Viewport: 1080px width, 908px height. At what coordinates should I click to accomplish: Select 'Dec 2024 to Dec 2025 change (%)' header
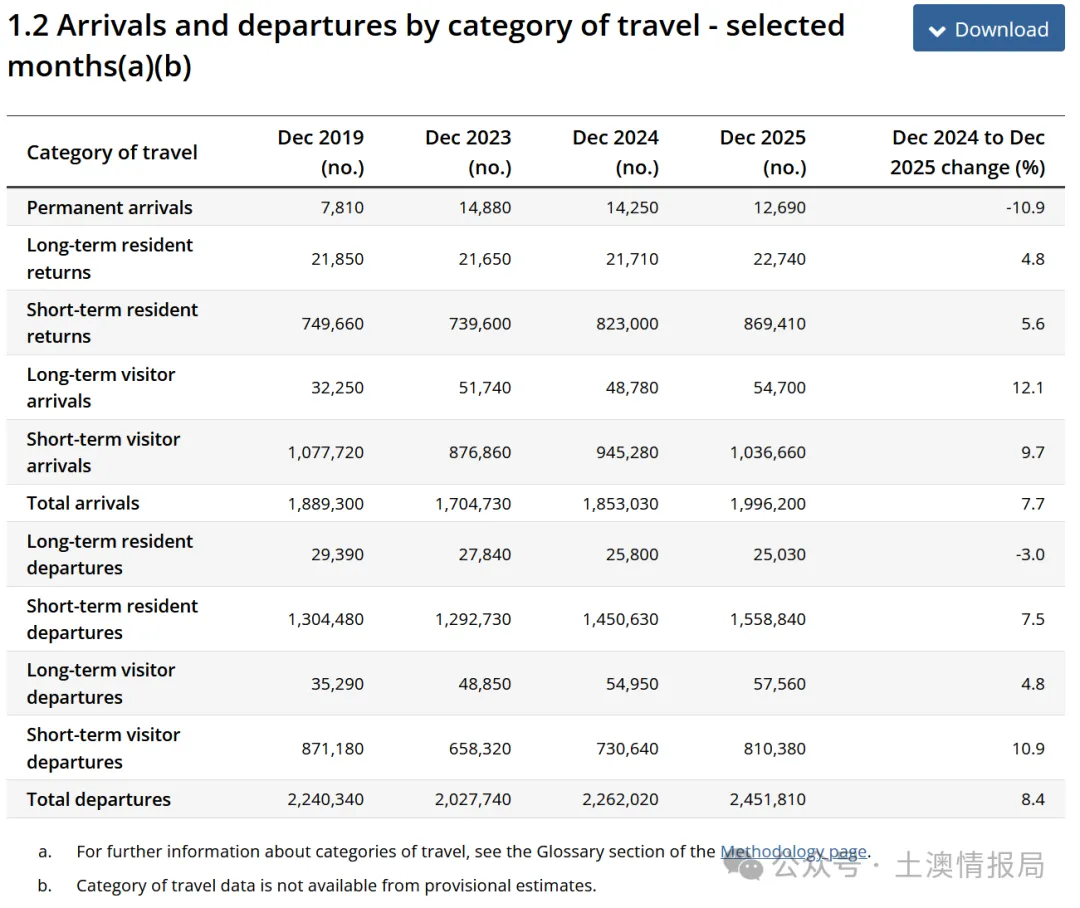(x=967, y=152)
